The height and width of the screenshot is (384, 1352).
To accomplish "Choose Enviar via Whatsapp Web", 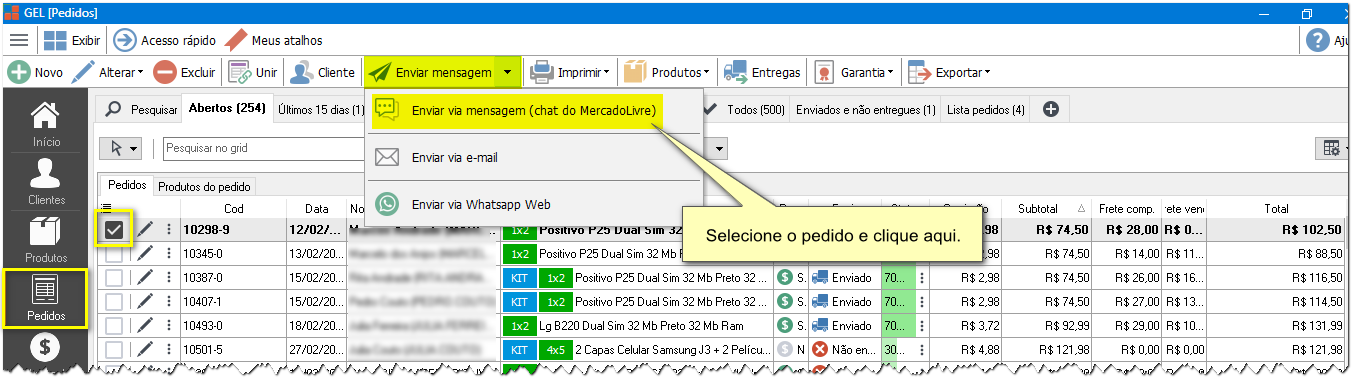I will click(481, 204).
